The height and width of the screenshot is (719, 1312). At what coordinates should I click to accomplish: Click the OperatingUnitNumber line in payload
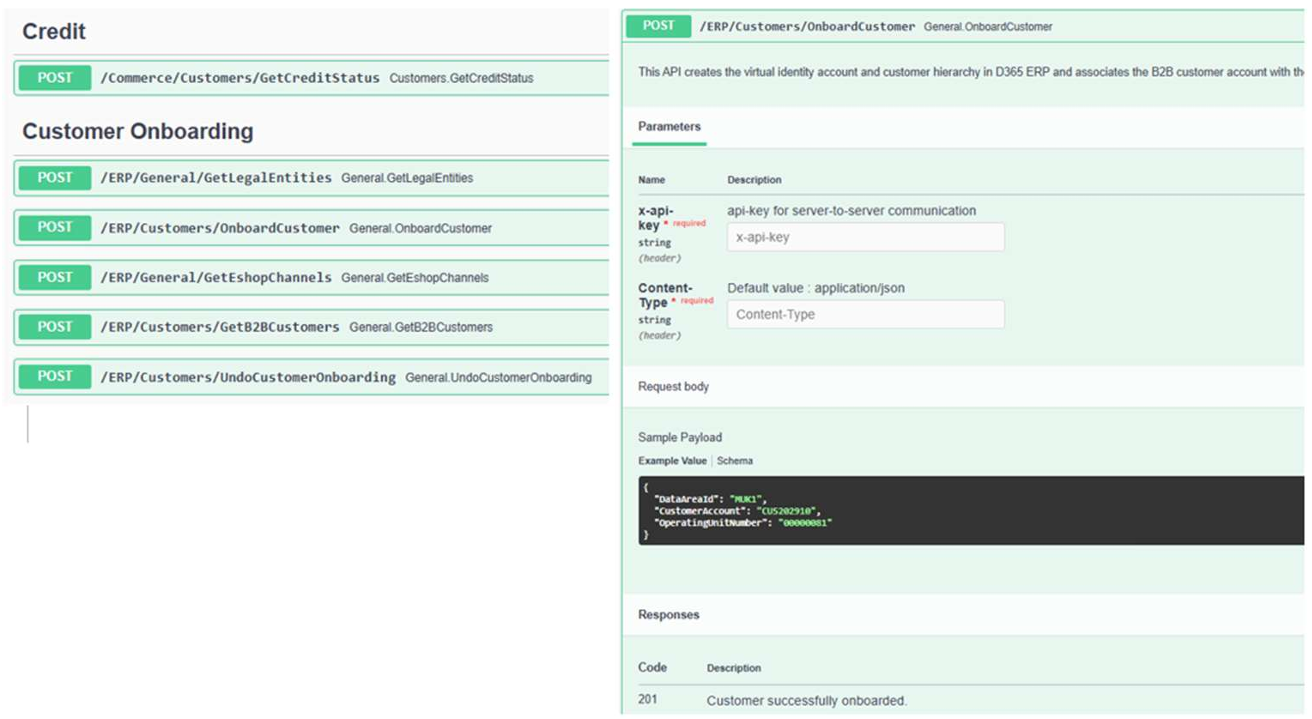point(743,522)
